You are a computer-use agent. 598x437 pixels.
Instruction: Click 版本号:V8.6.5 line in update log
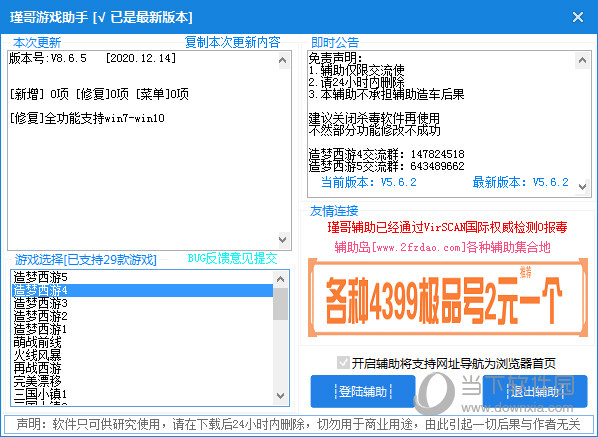click(92, 58)
